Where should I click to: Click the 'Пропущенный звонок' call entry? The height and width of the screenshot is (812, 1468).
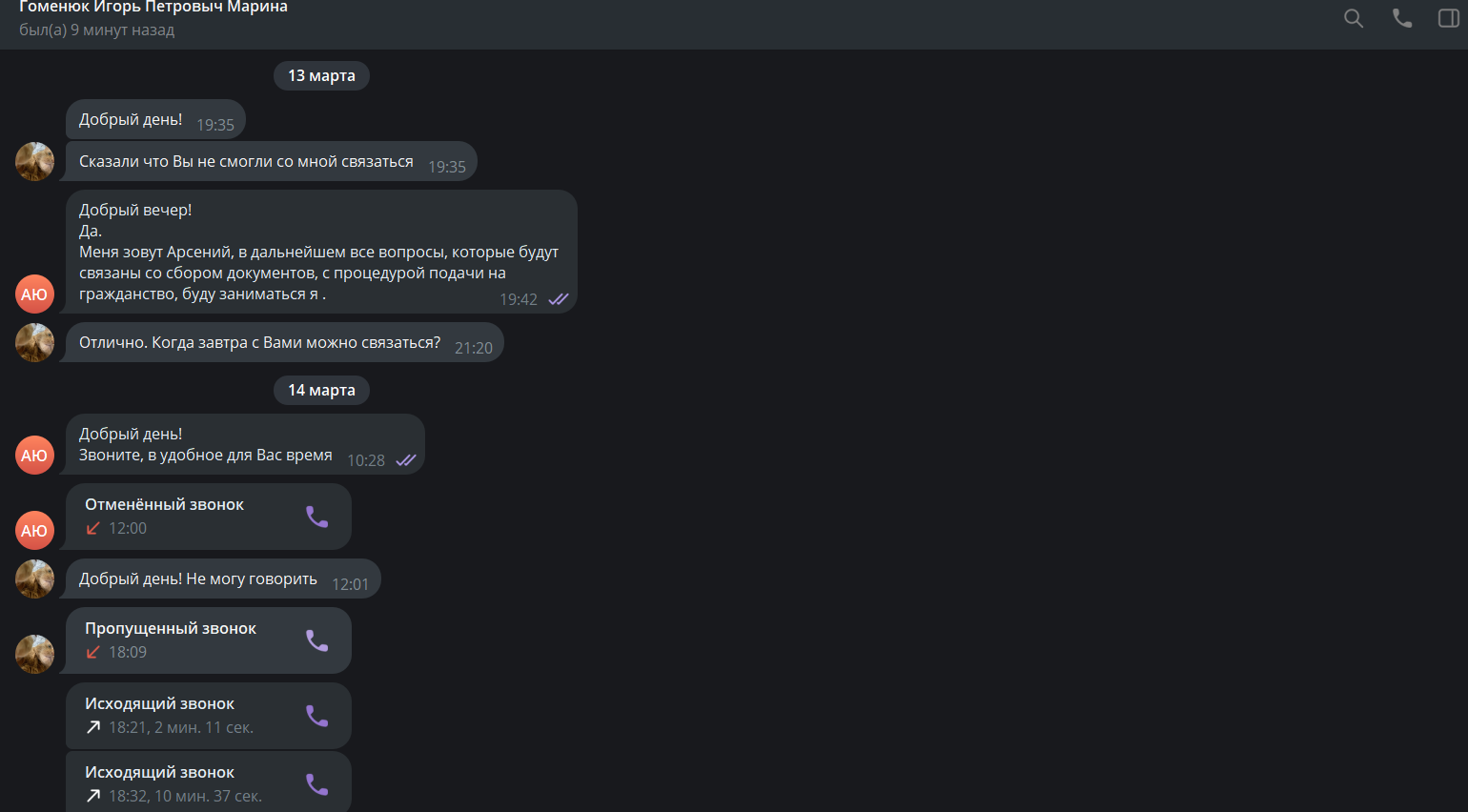[x=209, y=640]
